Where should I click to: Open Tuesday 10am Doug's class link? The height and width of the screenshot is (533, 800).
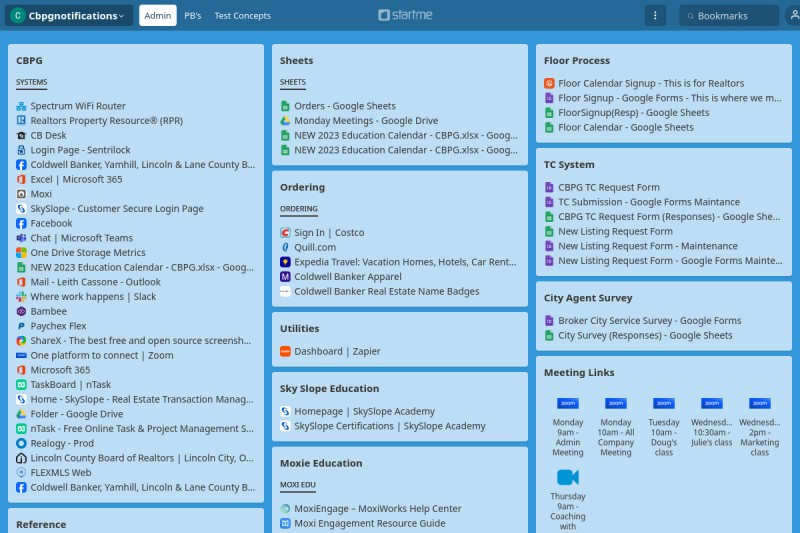pos(664,426)
